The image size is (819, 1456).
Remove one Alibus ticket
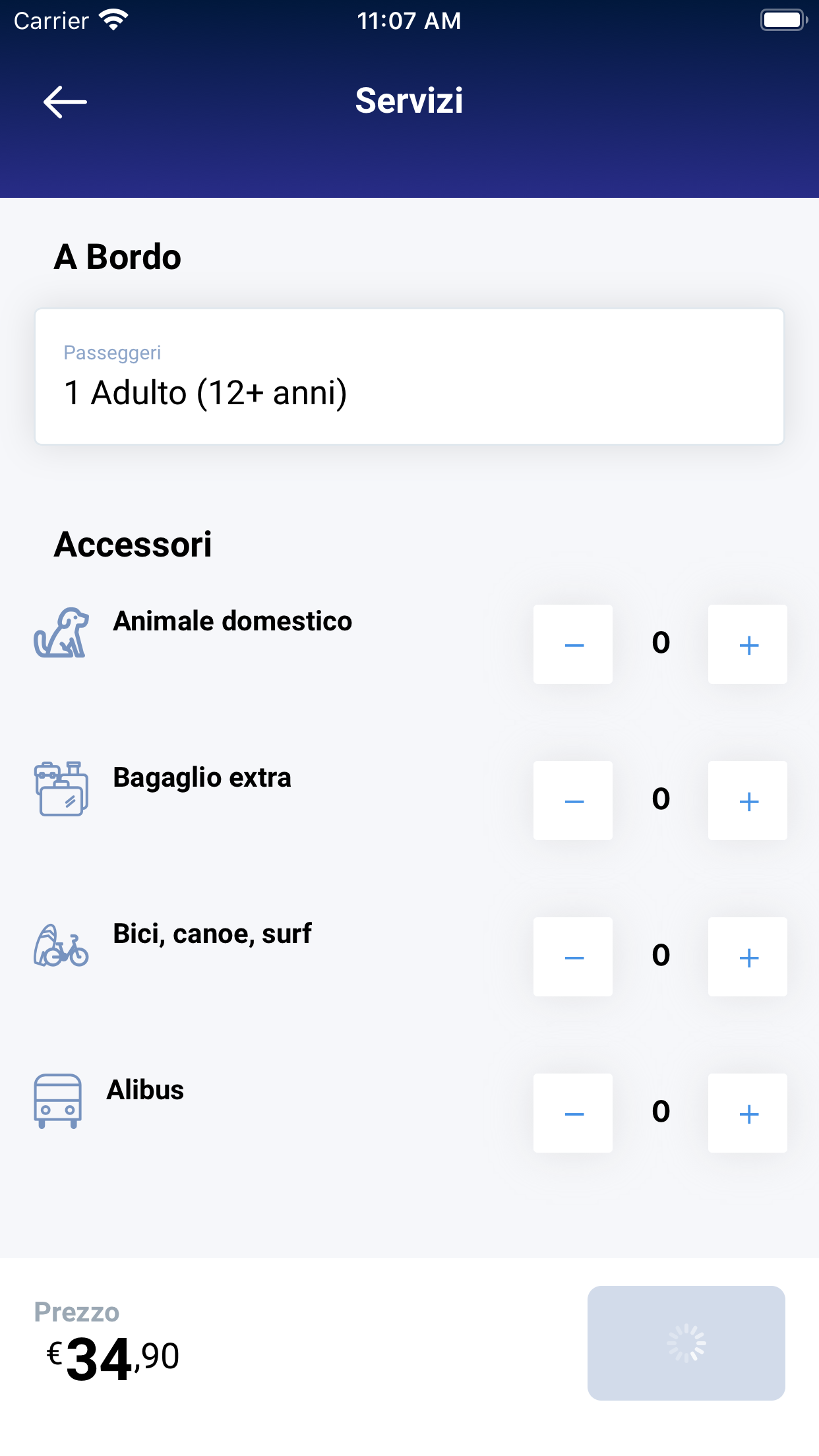click(573, 1113)
